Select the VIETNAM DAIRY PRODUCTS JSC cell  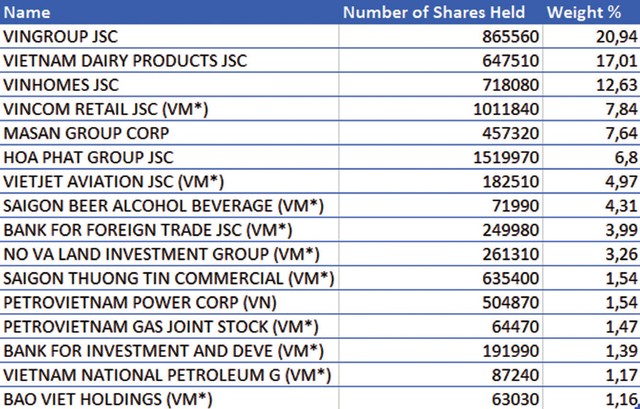125,61
